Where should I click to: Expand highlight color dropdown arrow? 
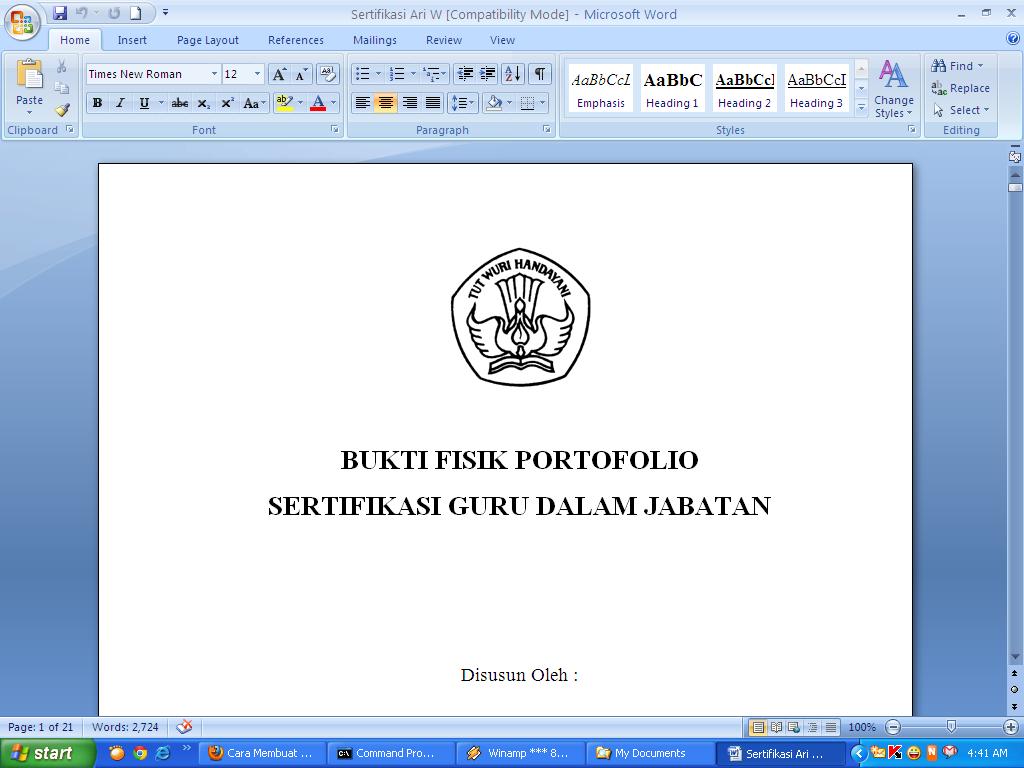(x=300, y=103)
